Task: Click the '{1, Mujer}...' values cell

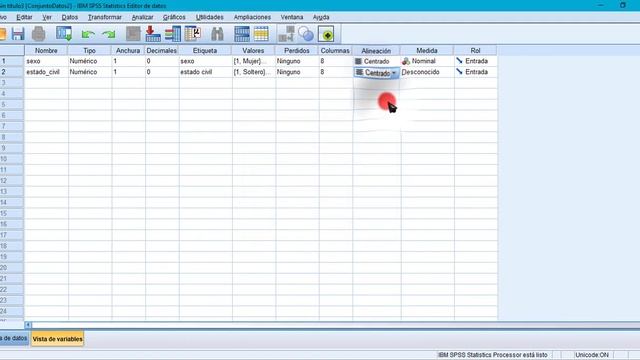Action: pyautogui.click(x=253, y=61)
